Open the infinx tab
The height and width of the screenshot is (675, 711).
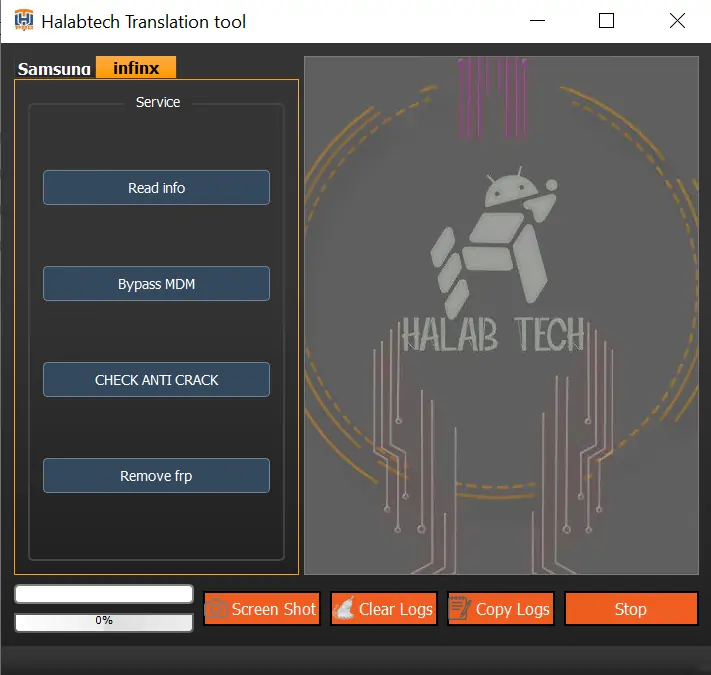click(x=136, y=68)
